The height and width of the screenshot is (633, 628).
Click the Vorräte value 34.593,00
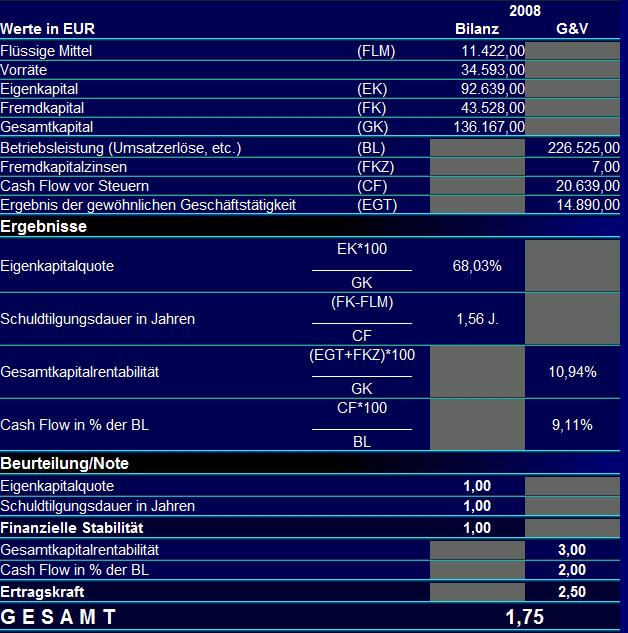pos(493,70)
